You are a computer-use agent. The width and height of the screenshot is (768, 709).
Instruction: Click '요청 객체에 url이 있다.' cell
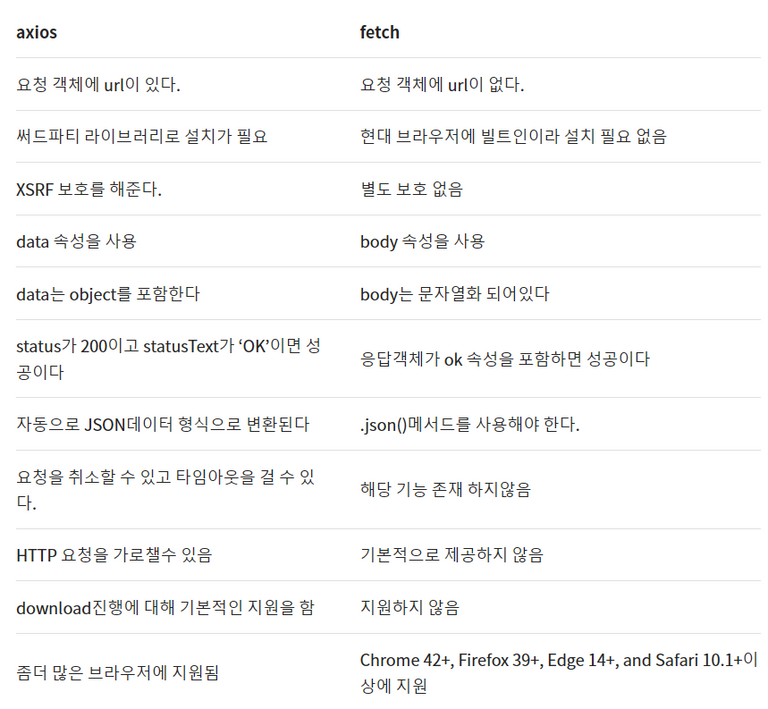pos(98,85)
